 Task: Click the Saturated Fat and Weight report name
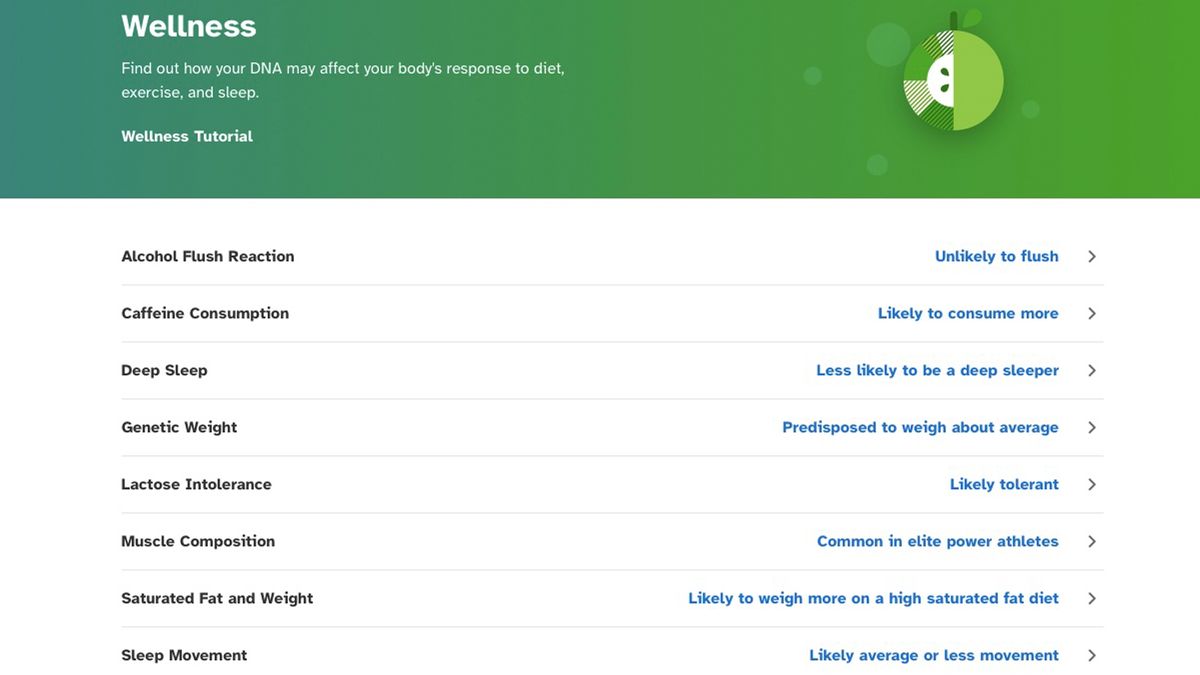tap(217, 598)
